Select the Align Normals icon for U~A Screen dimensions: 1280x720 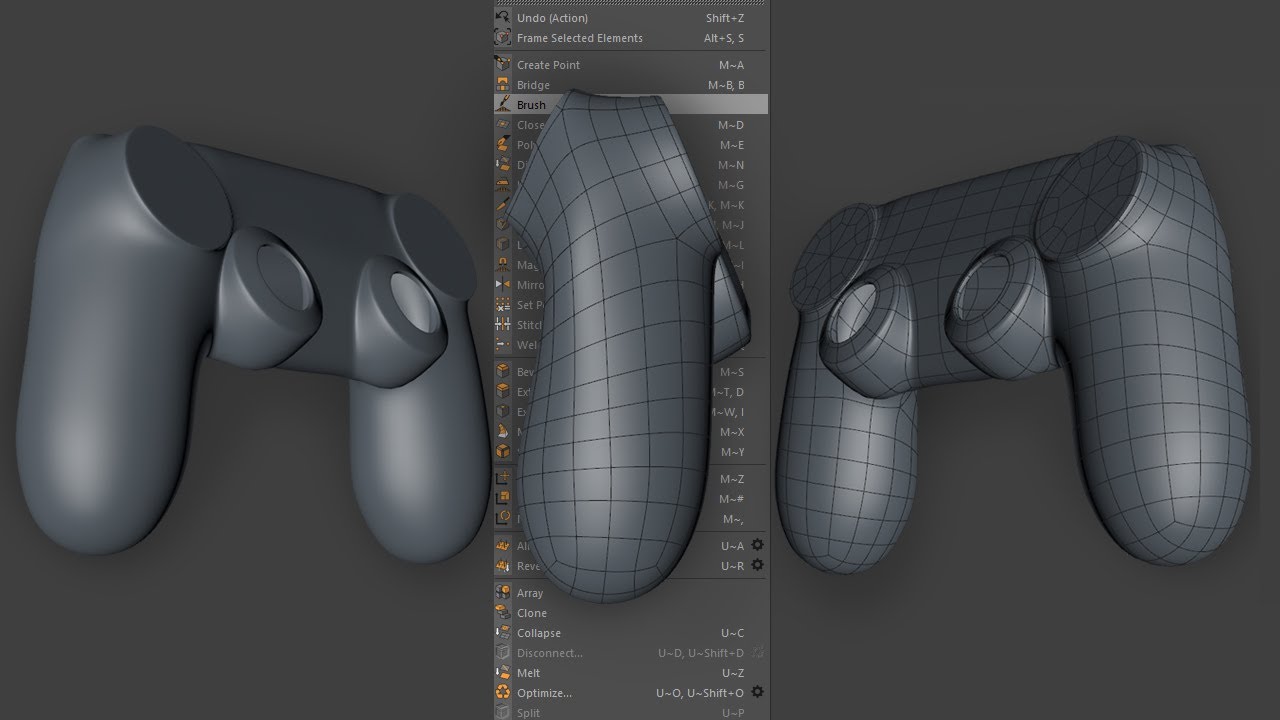(503, 546)
